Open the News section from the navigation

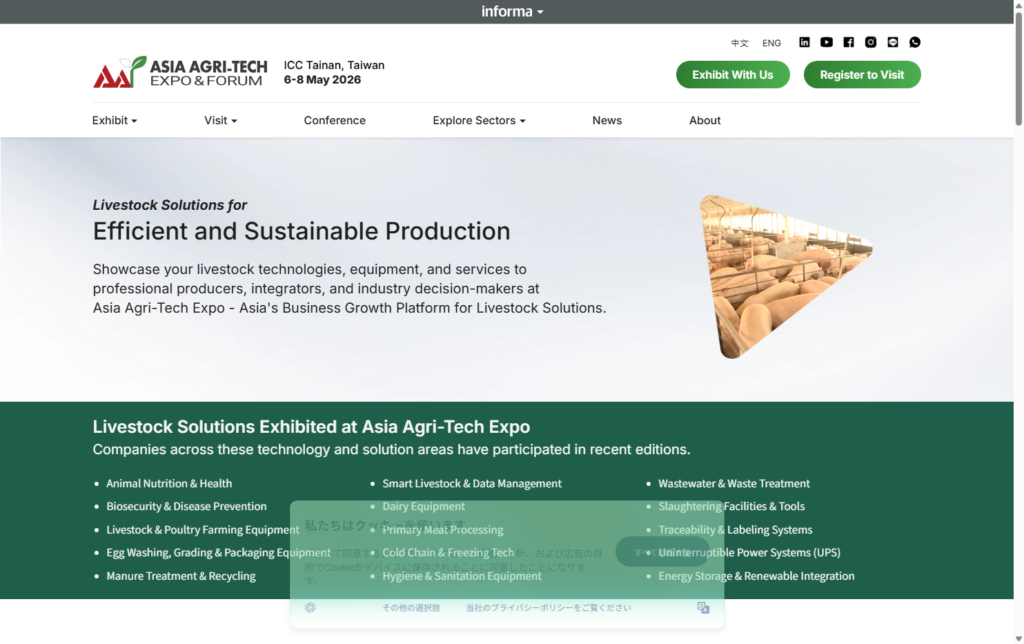click(607, 120)
